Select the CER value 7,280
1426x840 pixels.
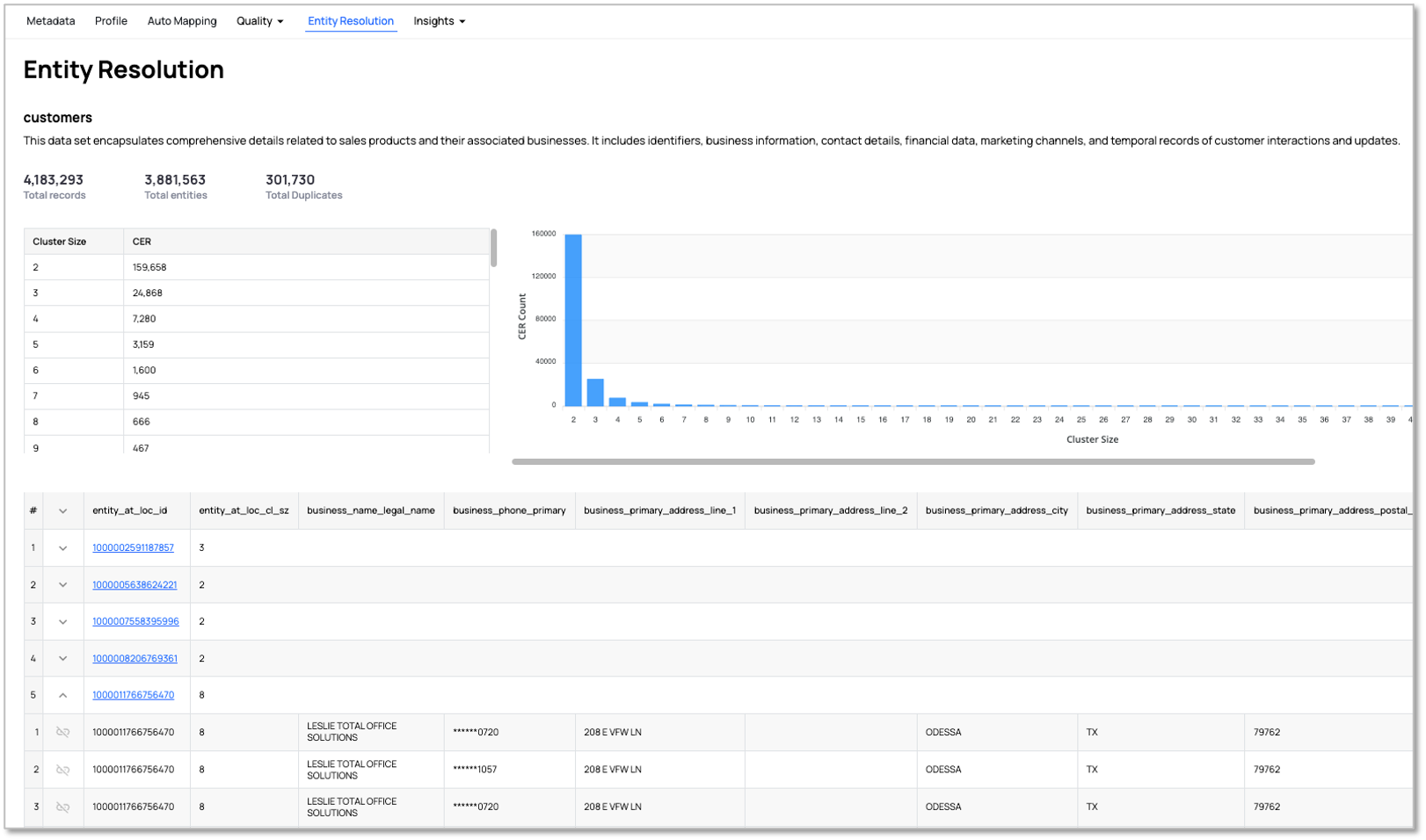144,319
